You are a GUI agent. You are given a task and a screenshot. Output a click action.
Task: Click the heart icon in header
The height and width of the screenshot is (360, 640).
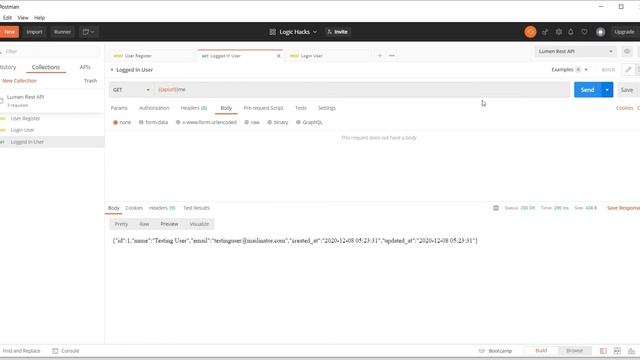pyautogui.click(x=584, y=32)
